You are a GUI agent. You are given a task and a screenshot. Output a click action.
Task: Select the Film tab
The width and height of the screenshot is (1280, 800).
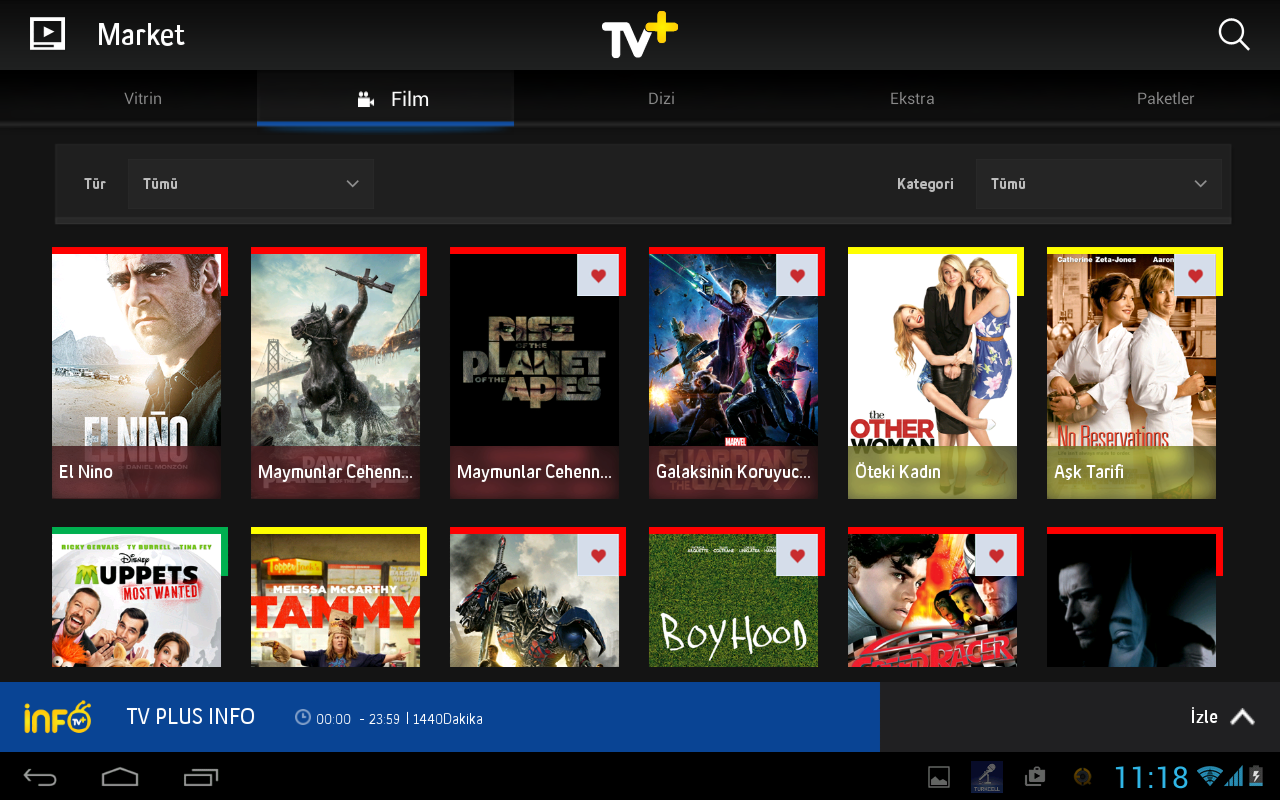[x=385, y=98]
